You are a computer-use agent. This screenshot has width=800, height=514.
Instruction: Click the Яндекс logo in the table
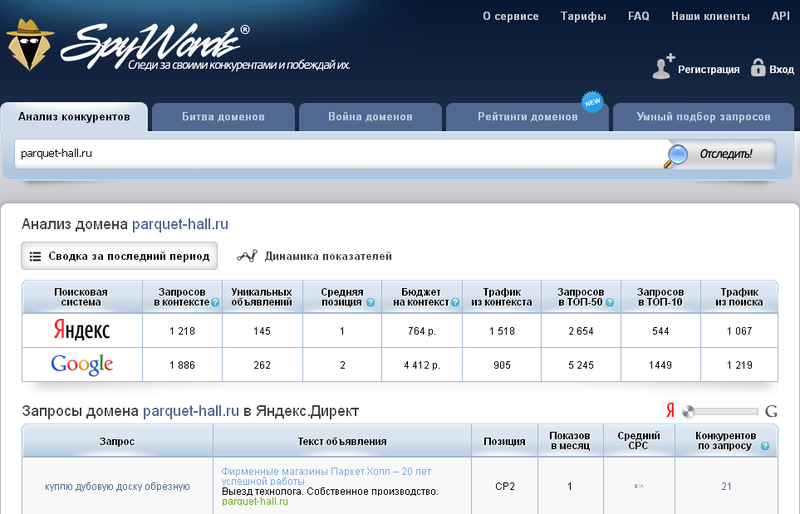(82, 330)
